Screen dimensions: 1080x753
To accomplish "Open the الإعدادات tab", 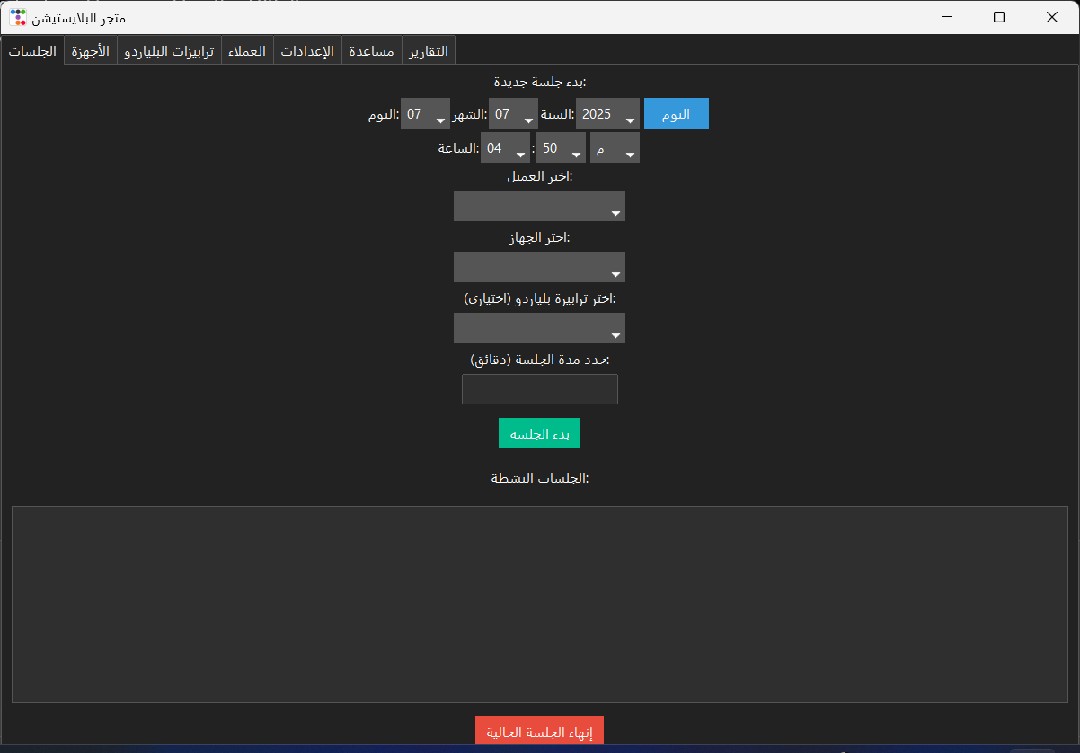I will [x=307, y=51].
